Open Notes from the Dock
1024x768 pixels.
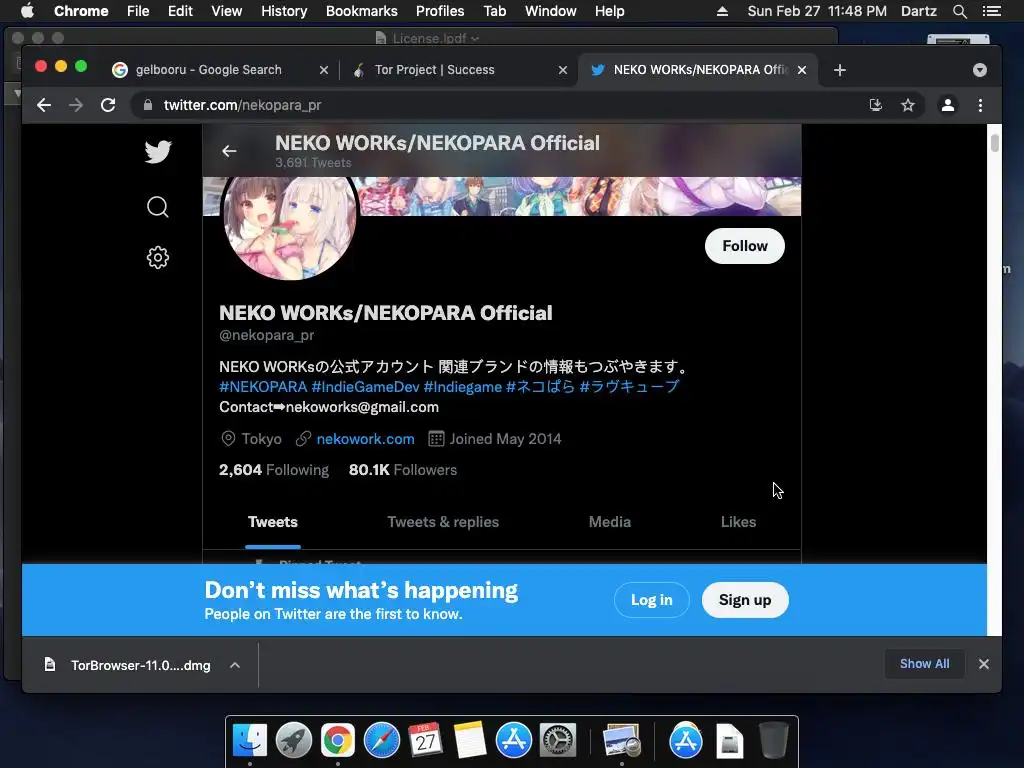coord(470,740)
